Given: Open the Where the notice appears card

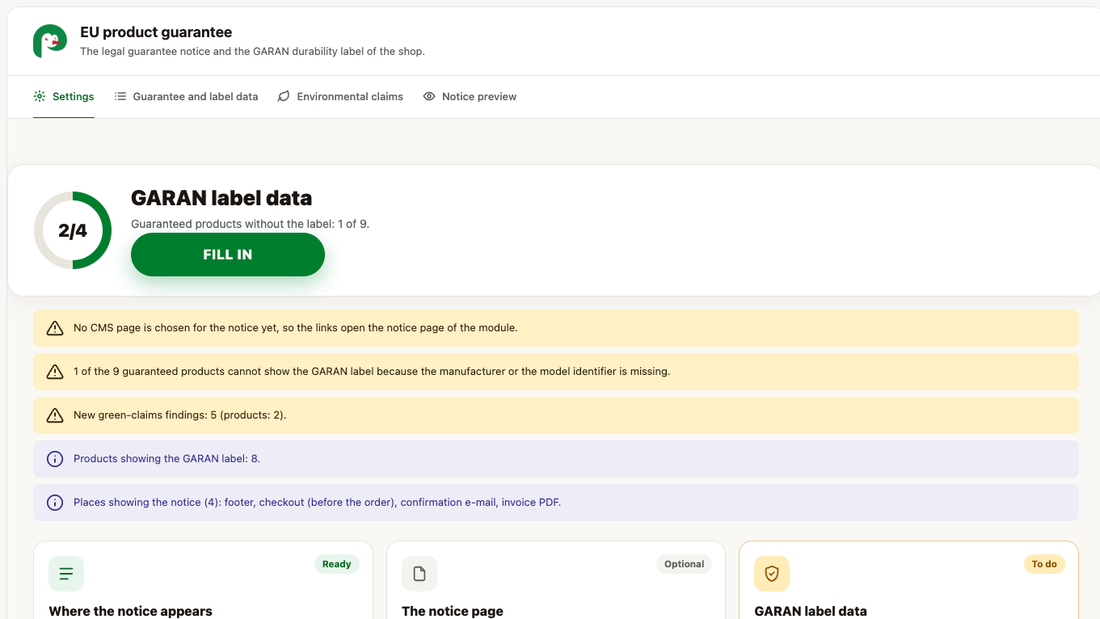Looking at the screenshot, I should [x=203, y=580].
